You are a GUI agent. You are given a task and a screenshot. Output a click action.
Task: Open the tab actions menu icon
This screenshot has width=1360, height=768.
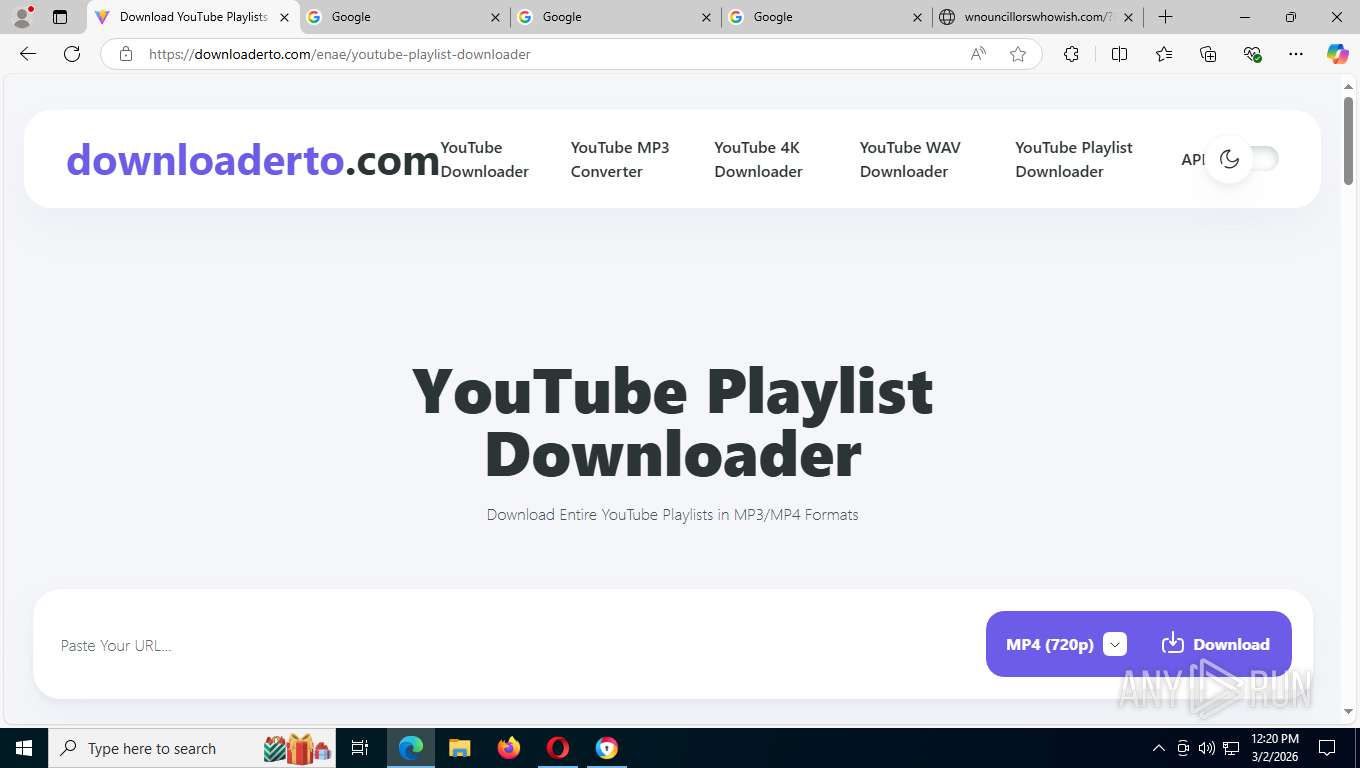[60, 17]
